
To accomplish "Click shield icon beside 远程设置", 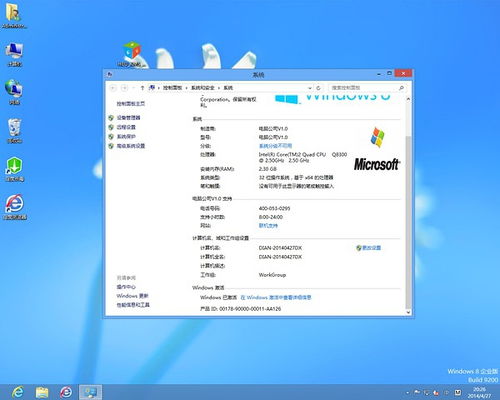I will click(111, 127).
